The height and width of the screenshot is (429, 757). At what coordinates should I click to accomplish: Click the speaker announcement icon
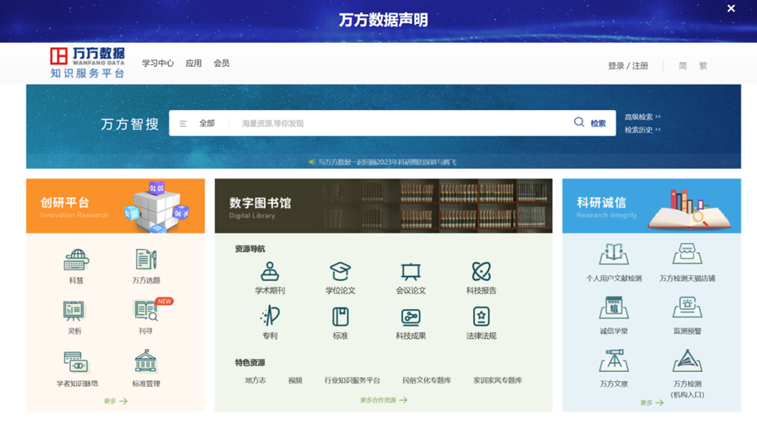click(x=312, y=162)
